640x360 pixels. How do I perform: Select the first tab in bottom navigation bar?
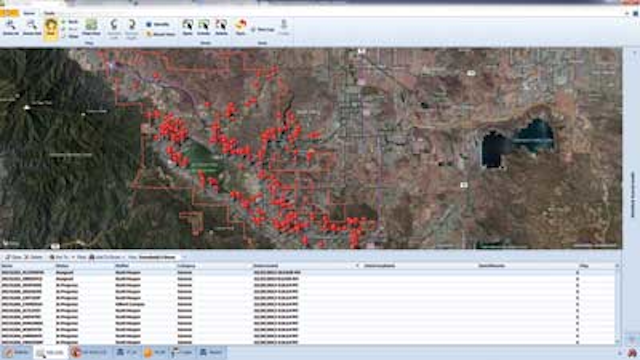click(x=17, y=352)
